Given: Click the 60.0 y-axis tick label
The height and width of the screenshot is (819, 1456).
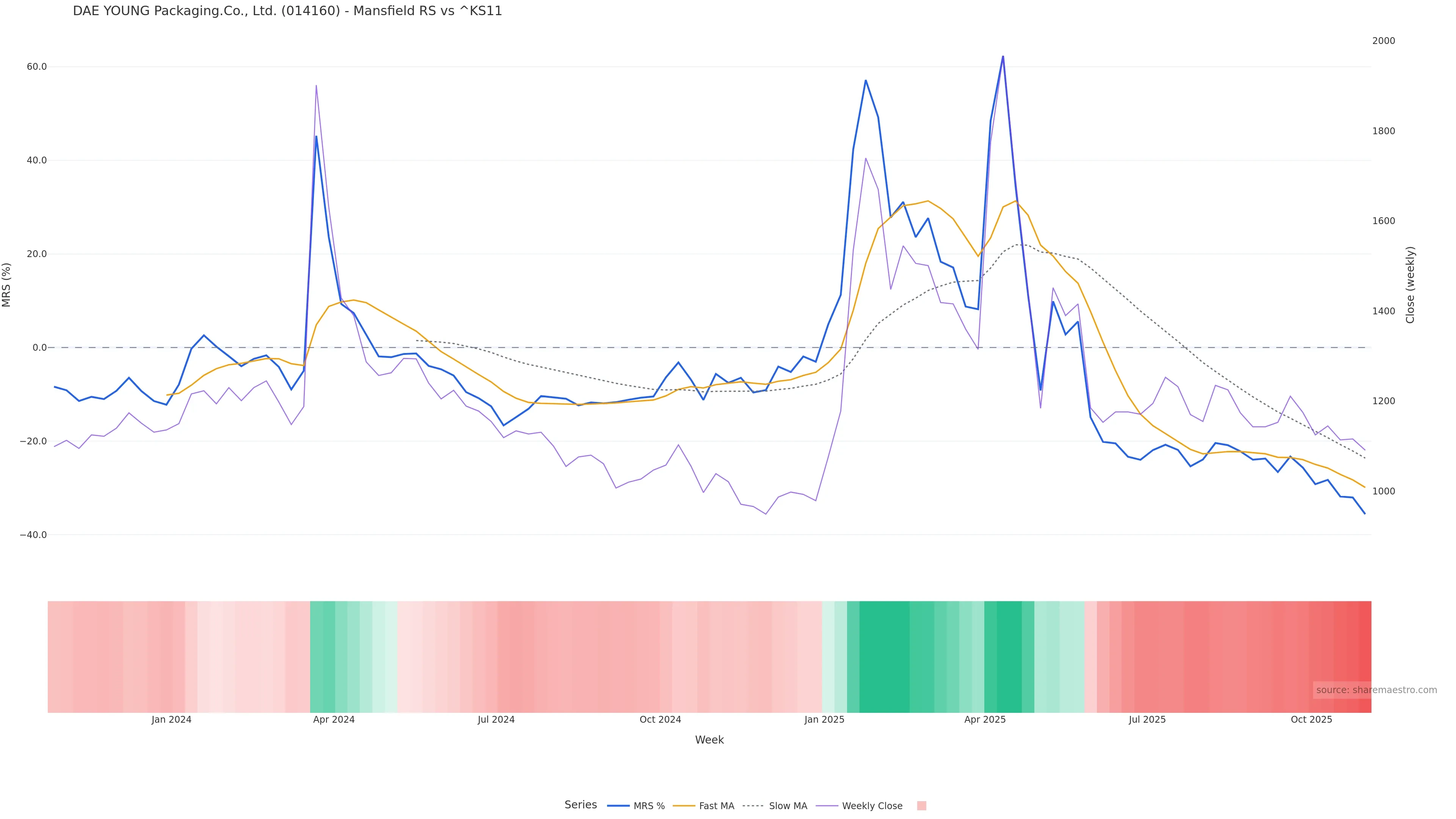Looking at the screenshot, I should 37,67.
